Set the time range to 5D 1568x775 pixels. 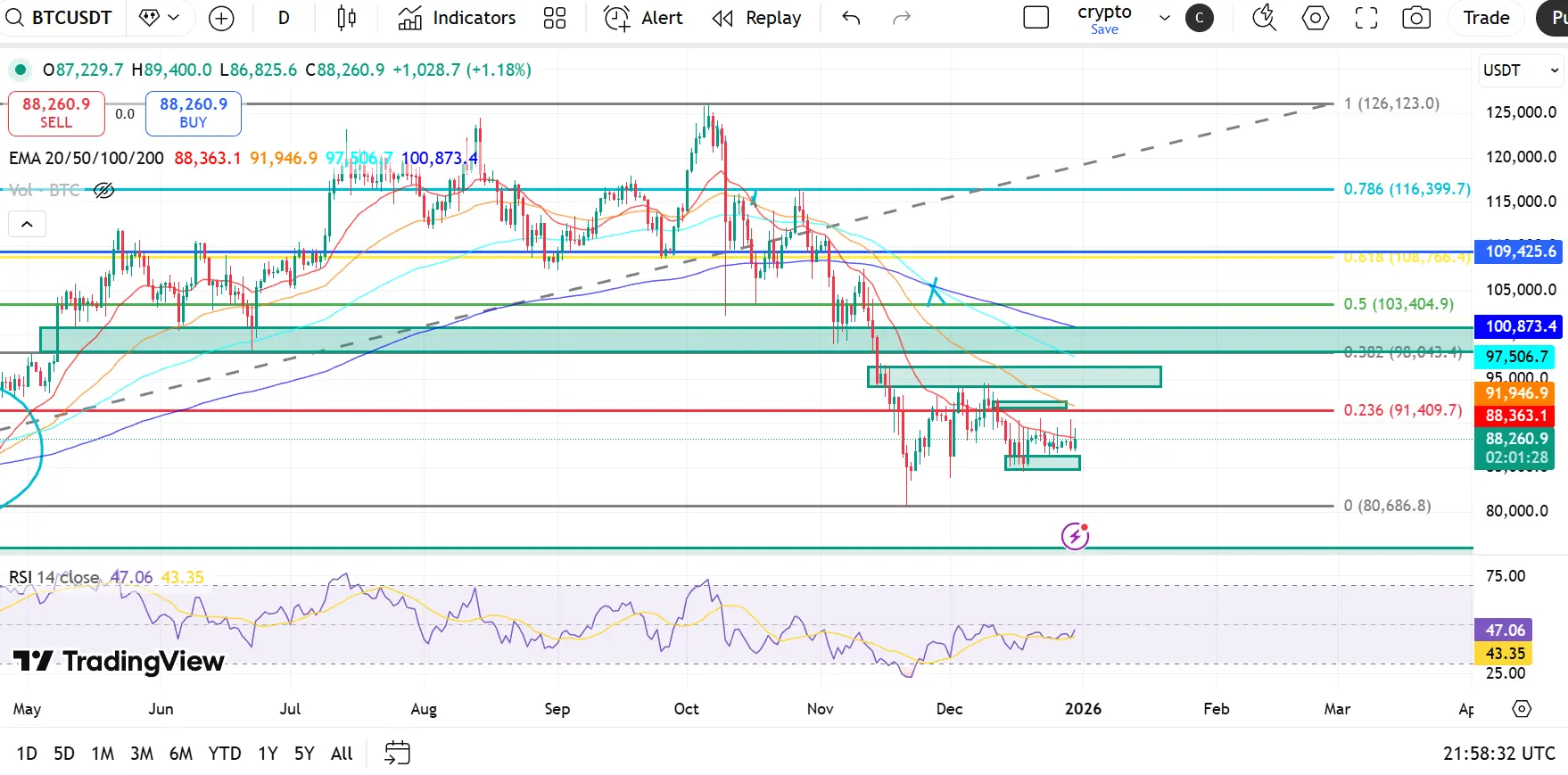[64, 754]
